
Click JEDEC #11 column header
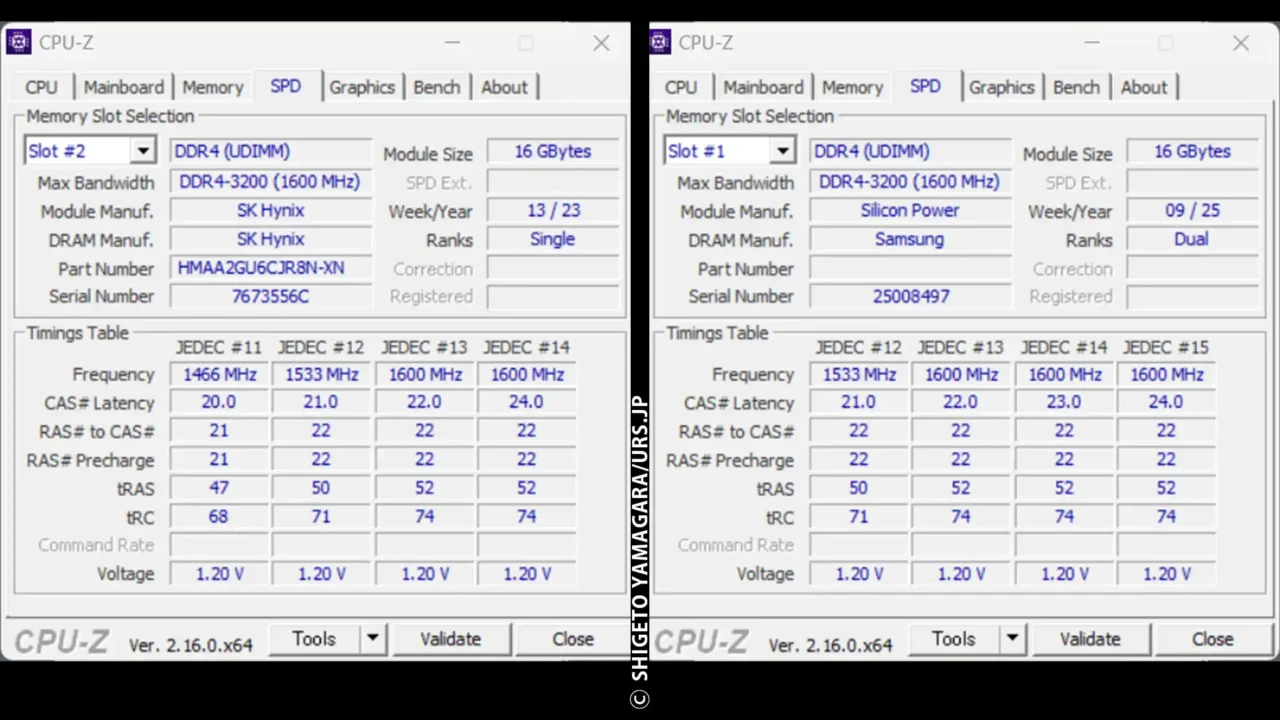click(219, 347)
